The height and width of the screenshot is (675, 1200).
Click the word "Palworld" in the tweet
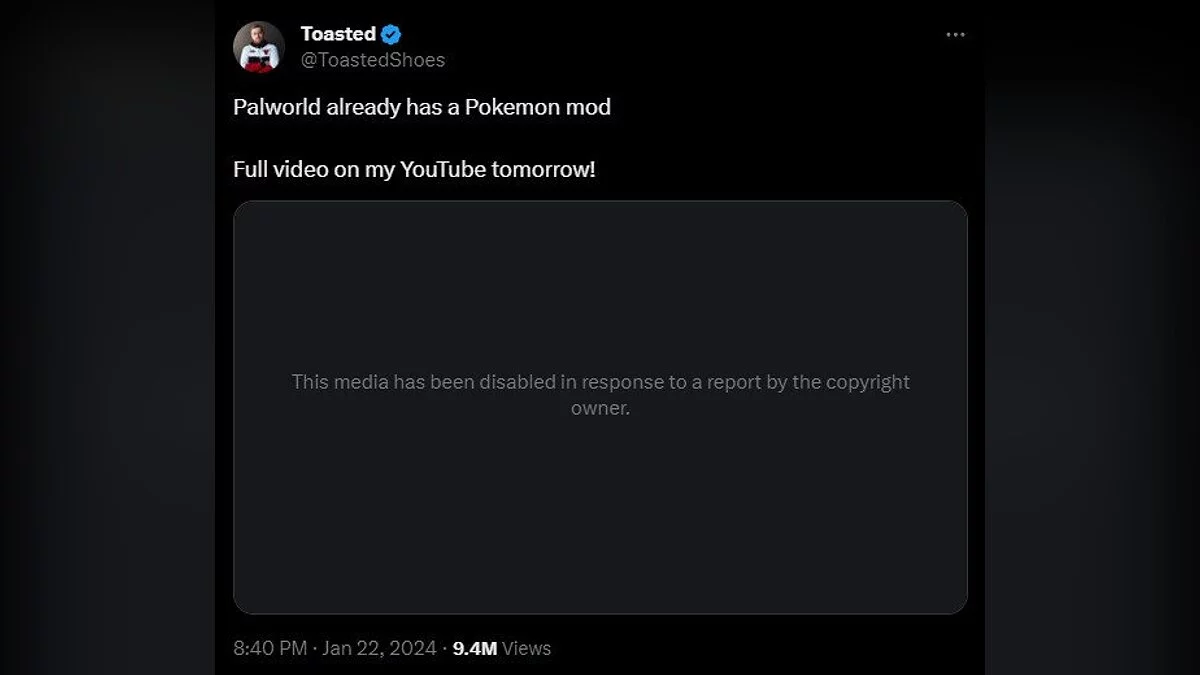click(276, 107)
